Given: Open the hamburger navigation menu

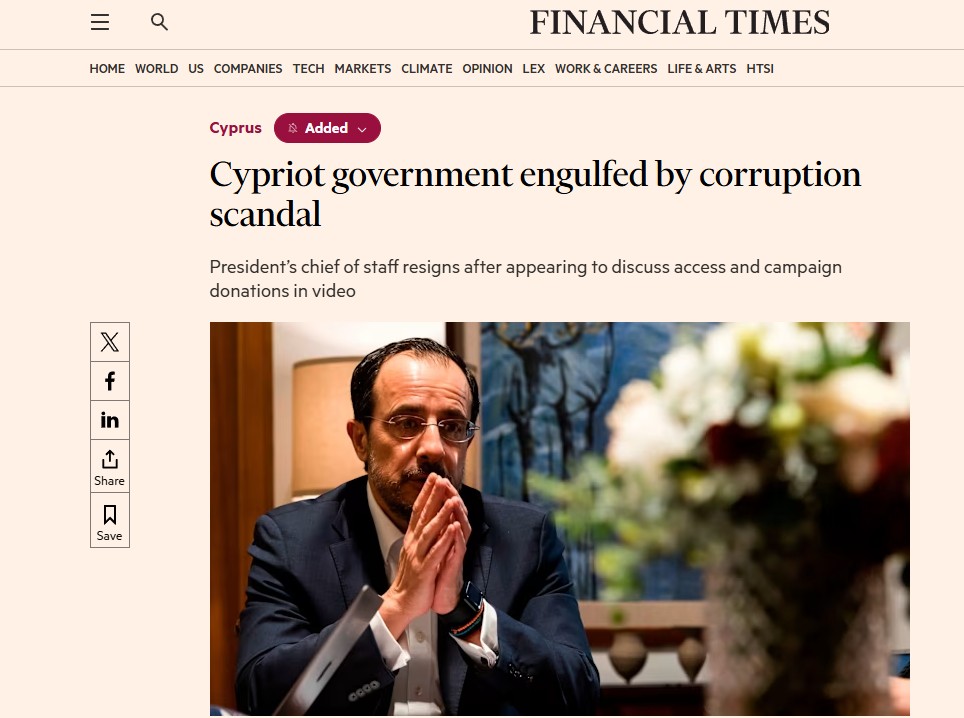Looking at the screenshot, I should pyautogui.click(x=99, y=21).
